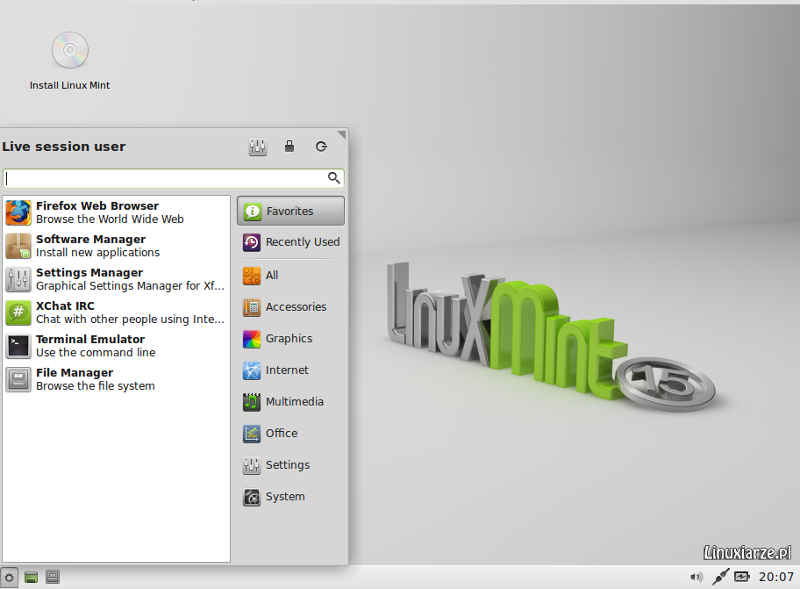Launch the Terminal Emulator
800x589 pixels.
click(x=116, y=346)
